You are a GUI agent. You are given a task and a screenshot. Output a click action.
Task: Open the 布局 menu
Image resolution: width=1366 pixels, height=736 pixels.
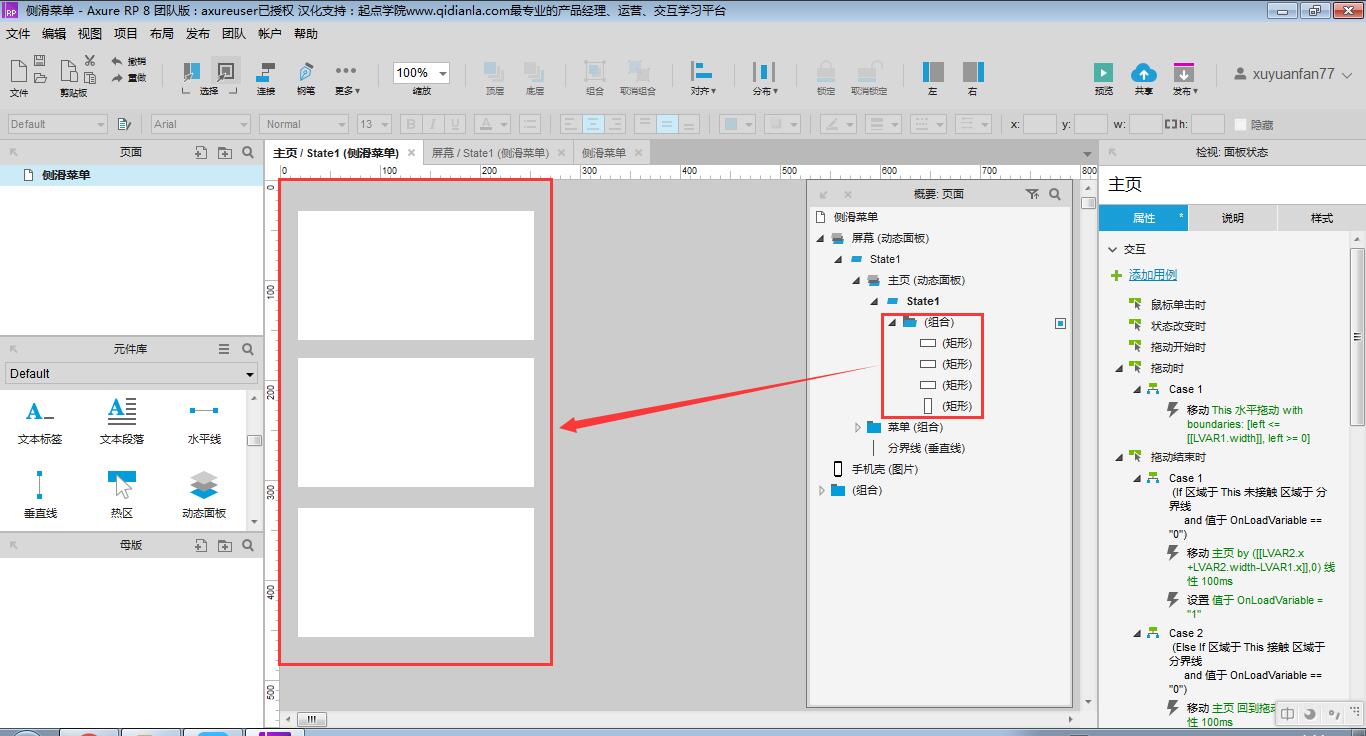[x=162, y=34]
